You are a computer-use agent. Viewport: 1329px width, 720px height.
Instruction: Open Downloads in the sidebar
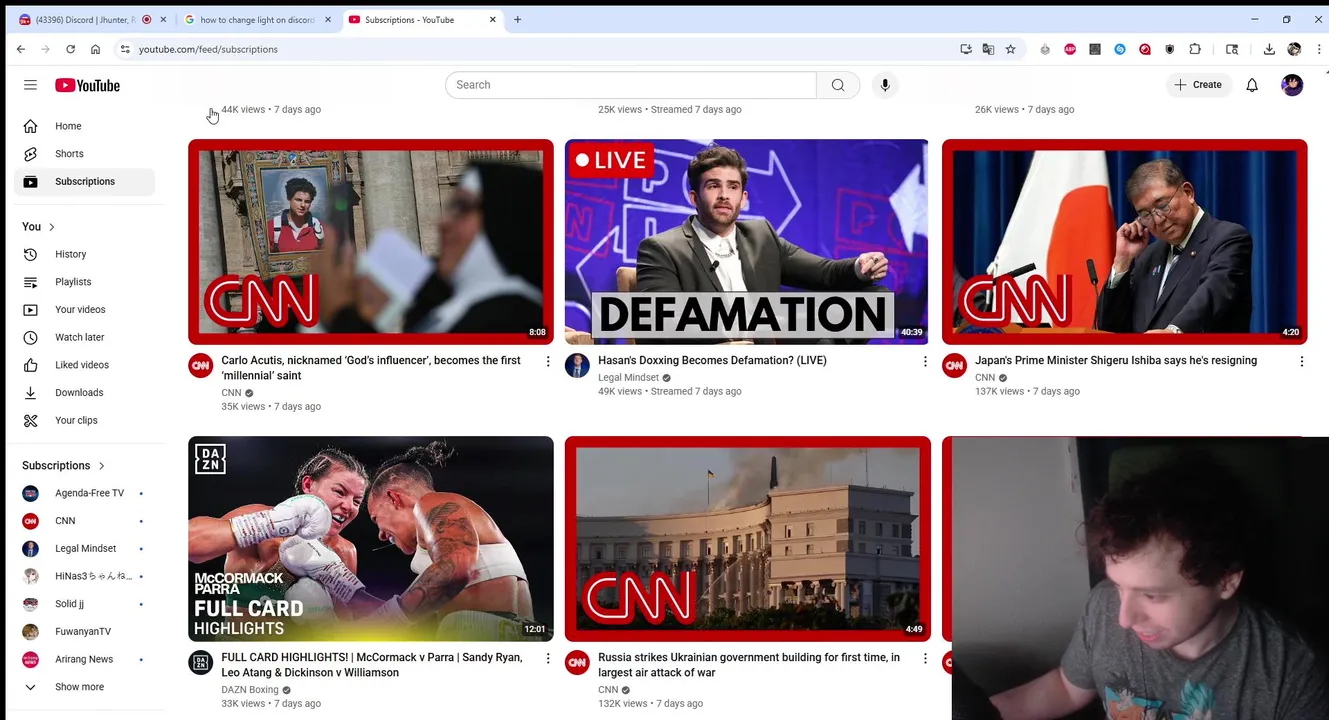coord(86,393)
